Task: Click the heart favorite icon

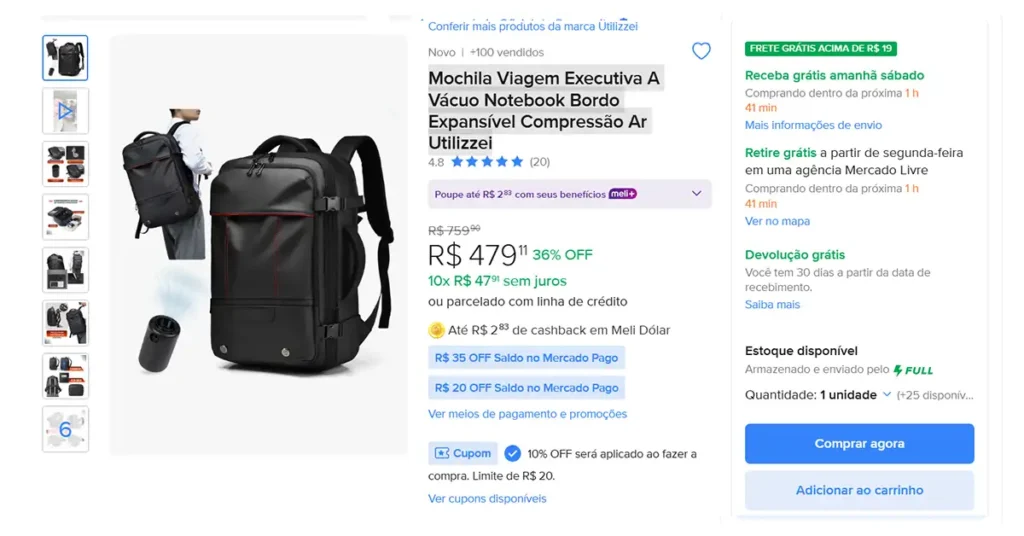Action: tap(701, 51)
